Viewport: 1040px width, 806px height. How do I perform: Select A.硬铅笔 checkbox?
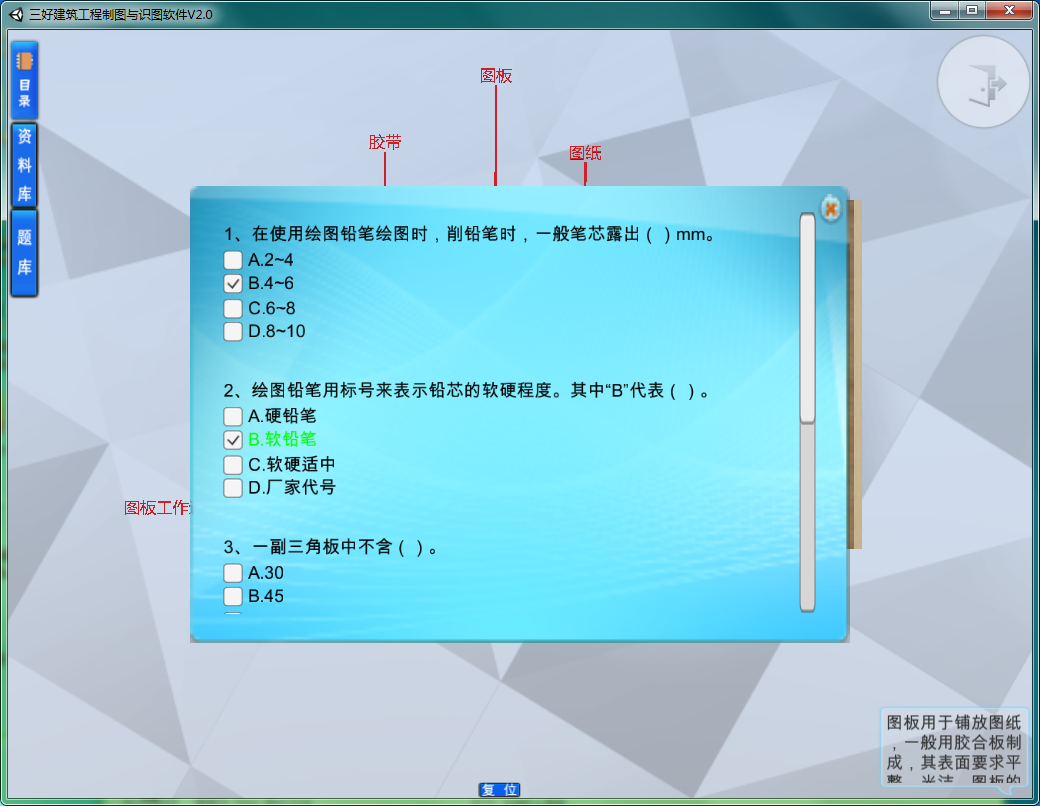[x=233, y=416]
